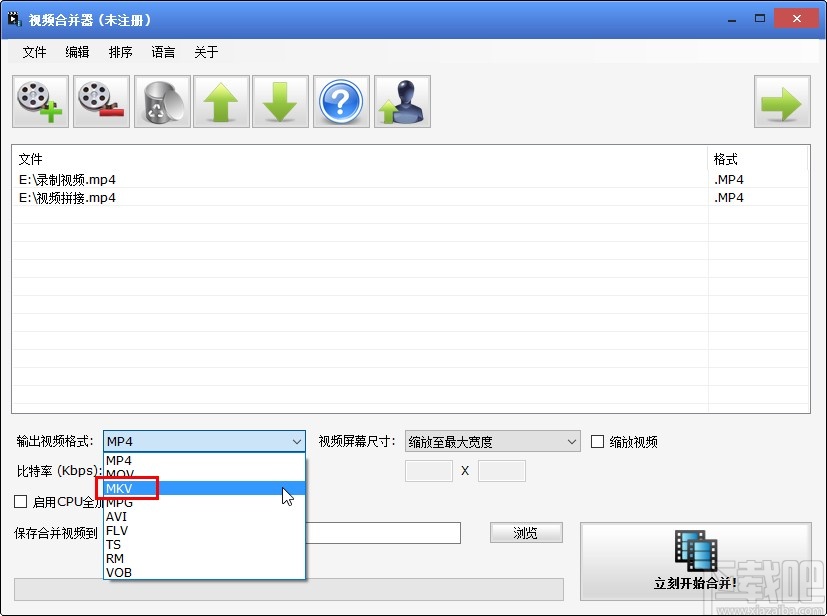Click the 格式 column header
Image resolution: width=827 pixels, height=616 pixels.
click(x=757, y=159)
